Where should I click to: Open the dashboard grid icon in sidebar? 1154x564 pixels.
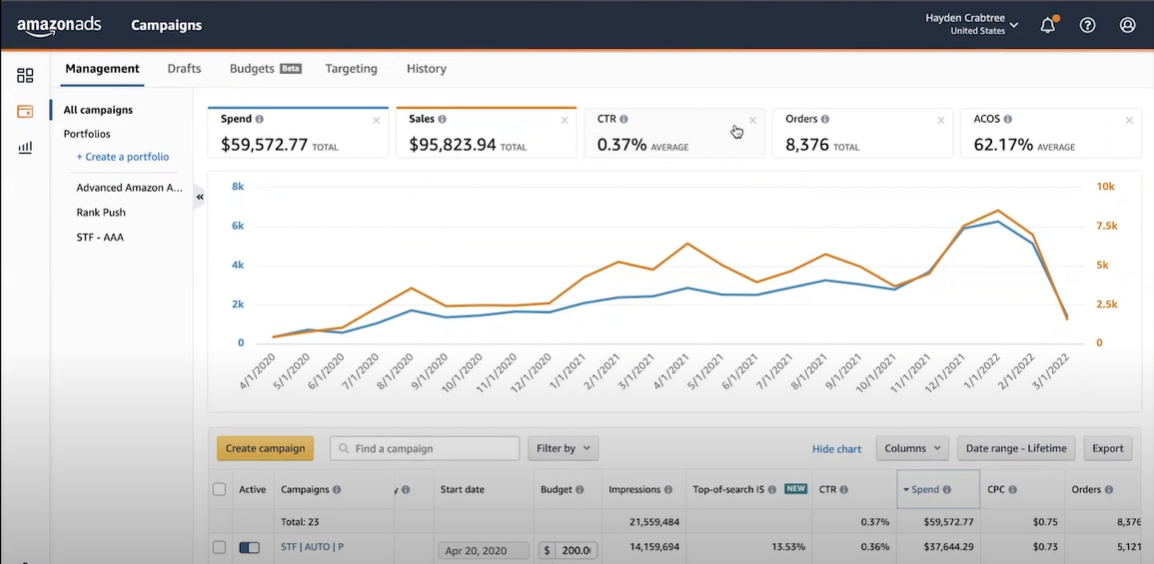click(x=25, y=75)
